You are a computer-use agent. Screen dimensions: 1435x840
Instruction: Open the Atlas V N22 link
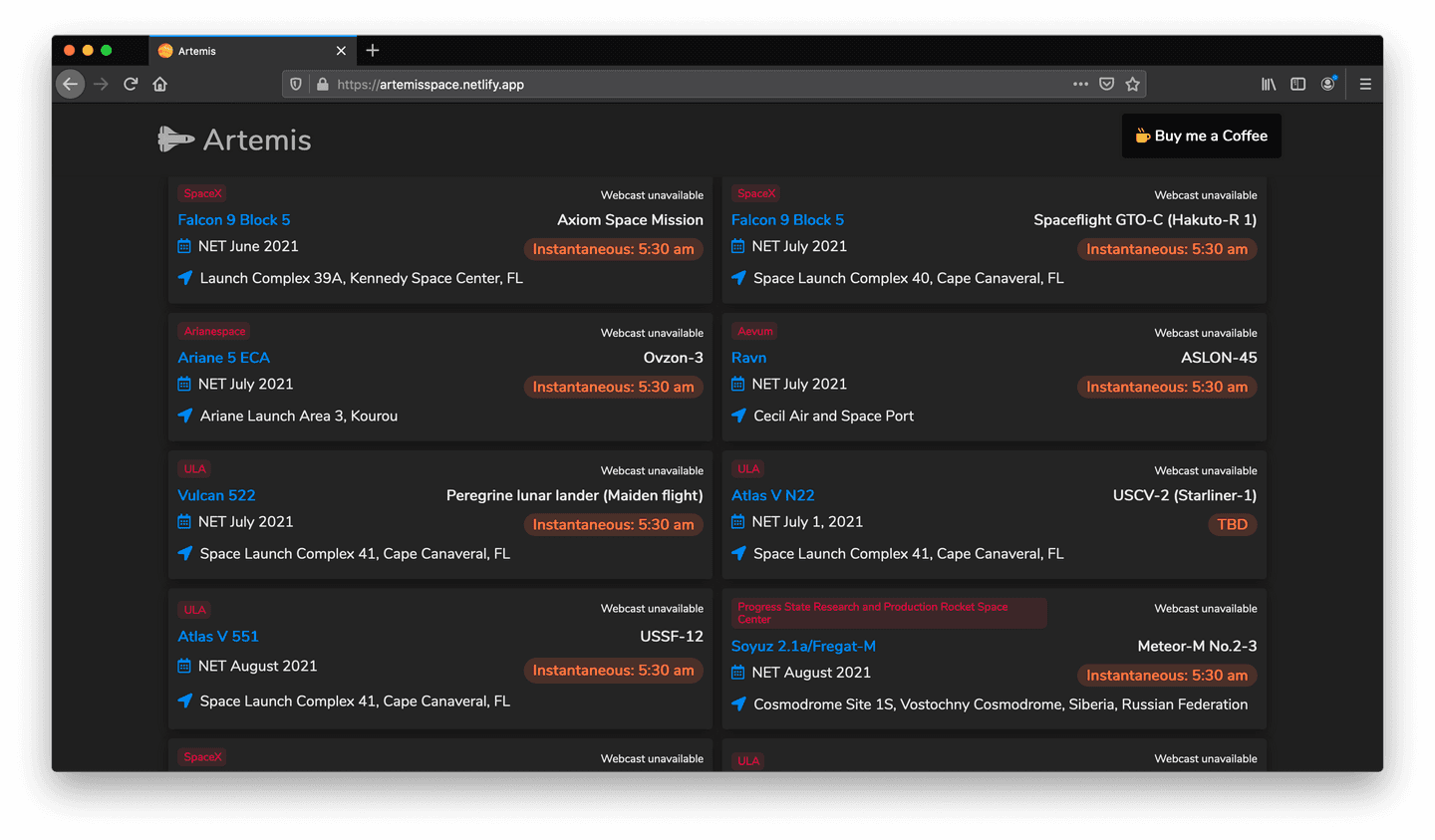click(x=772, y=495)
